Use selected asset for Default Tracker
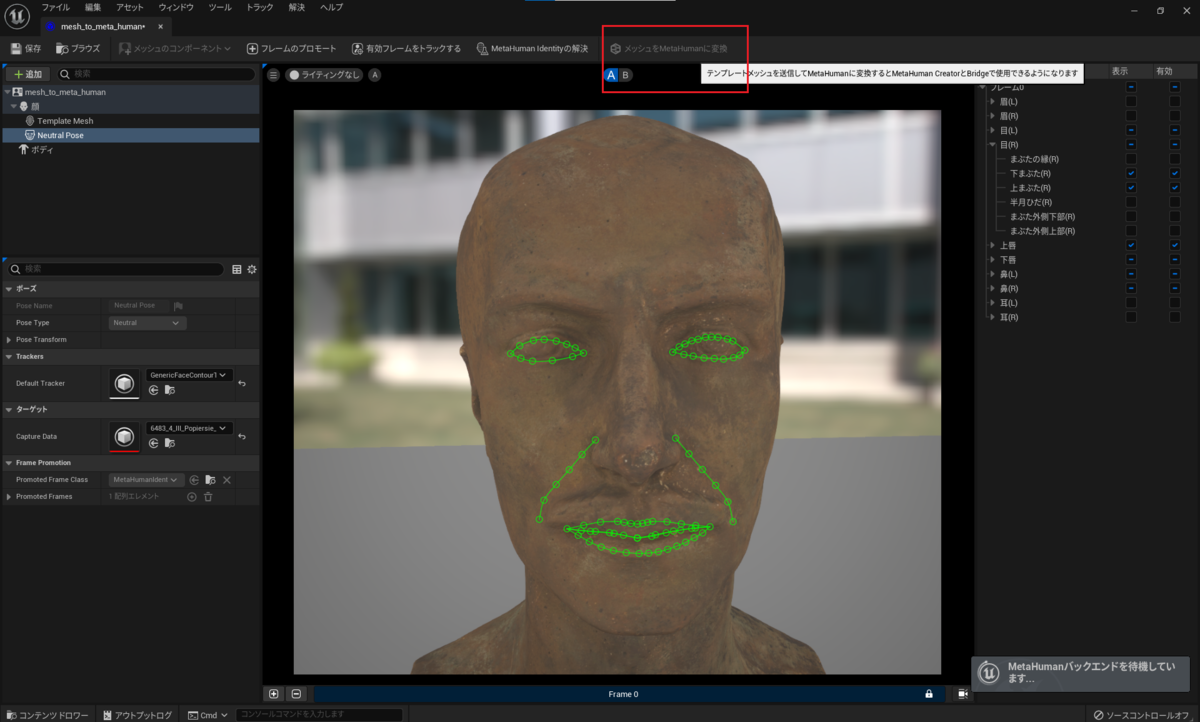This screenshot has width=1200, height=722. [x=154, y=390]
